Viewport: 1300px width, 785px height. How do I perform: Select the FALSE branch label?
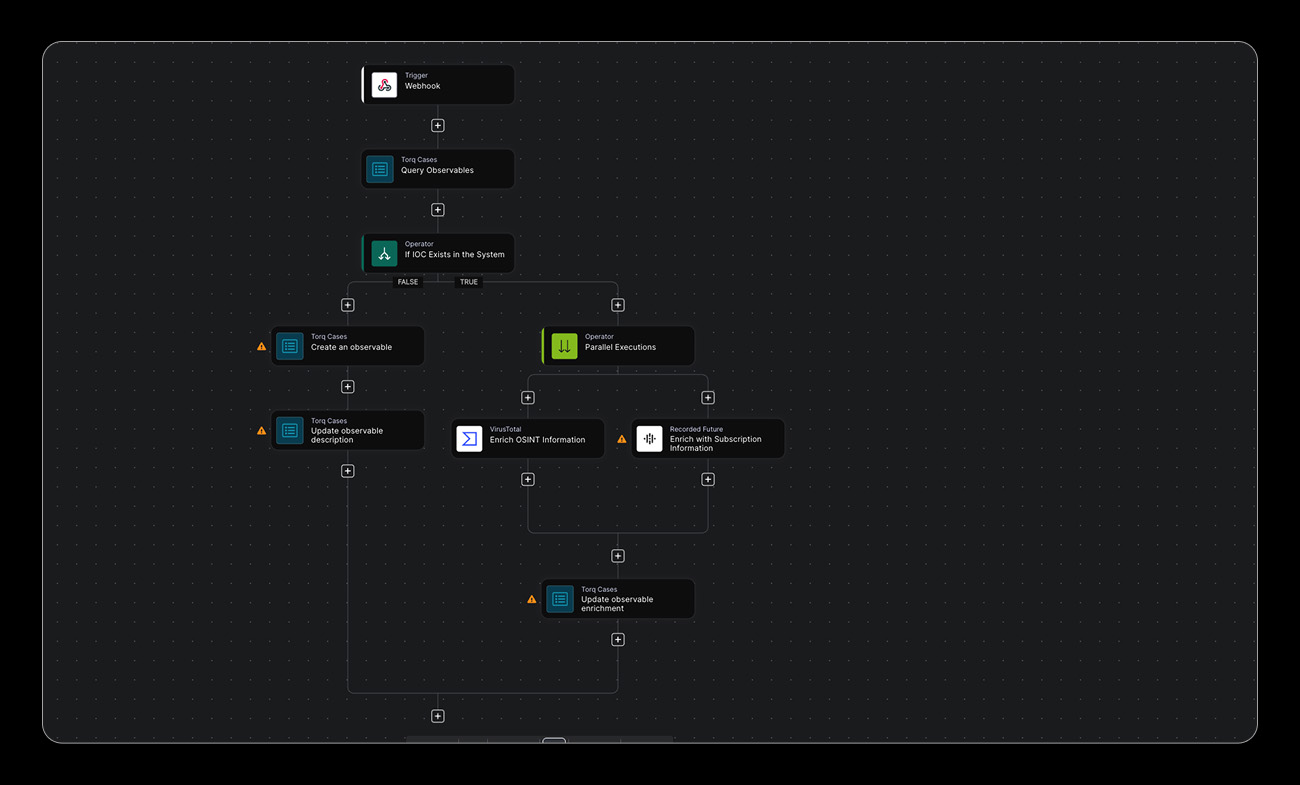408,282
